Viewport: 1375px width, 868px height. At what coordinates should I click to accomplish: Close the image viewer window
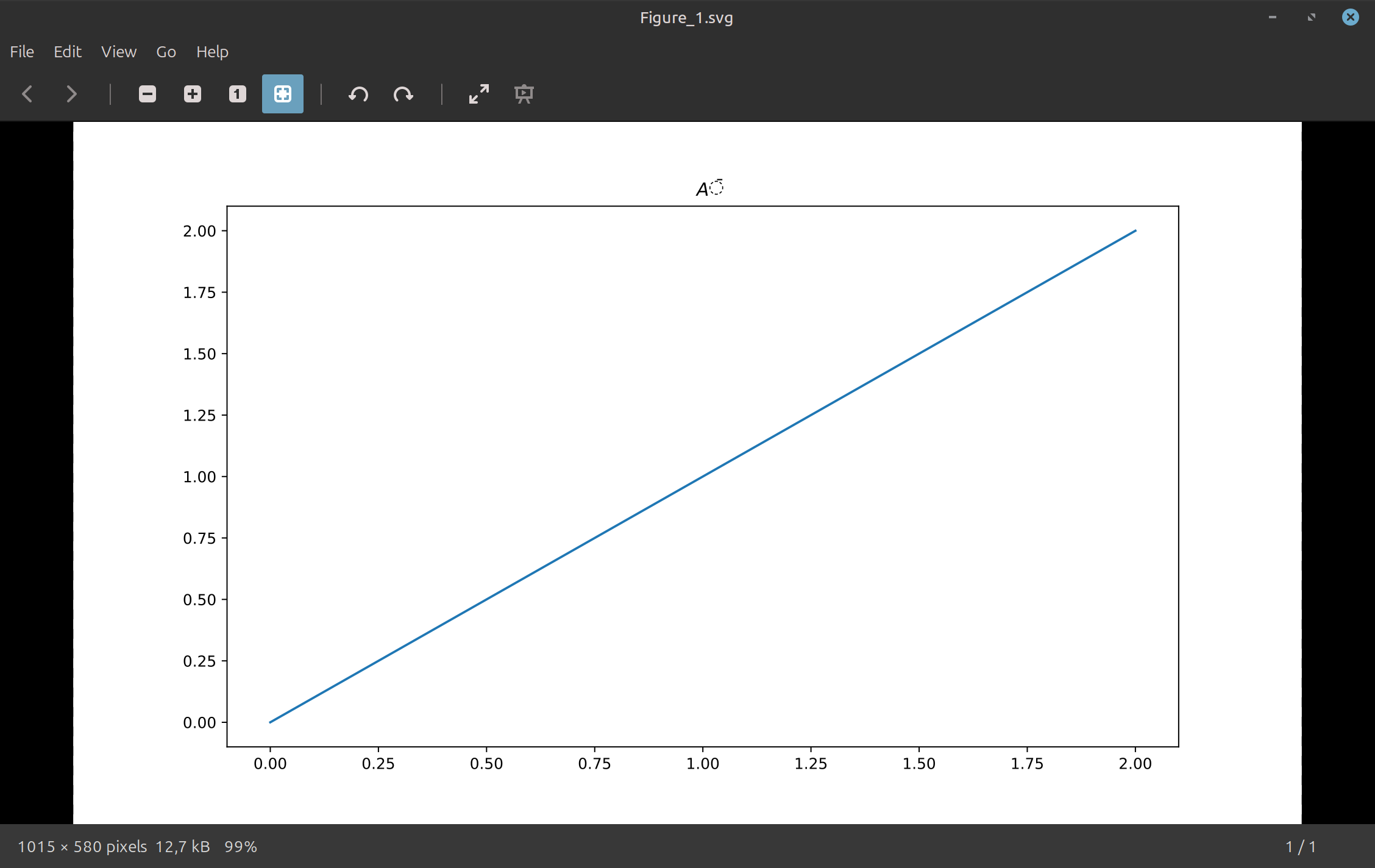[x=1350, y=17]
